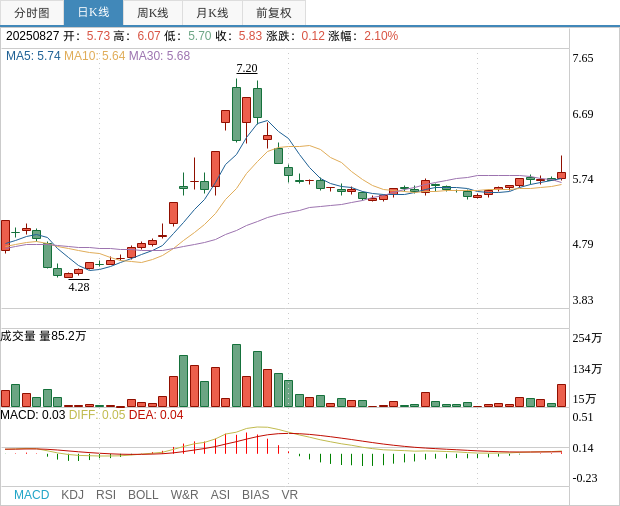
Task: Click the MA10: 5.64 legend
Action: (x=95, y=56)
